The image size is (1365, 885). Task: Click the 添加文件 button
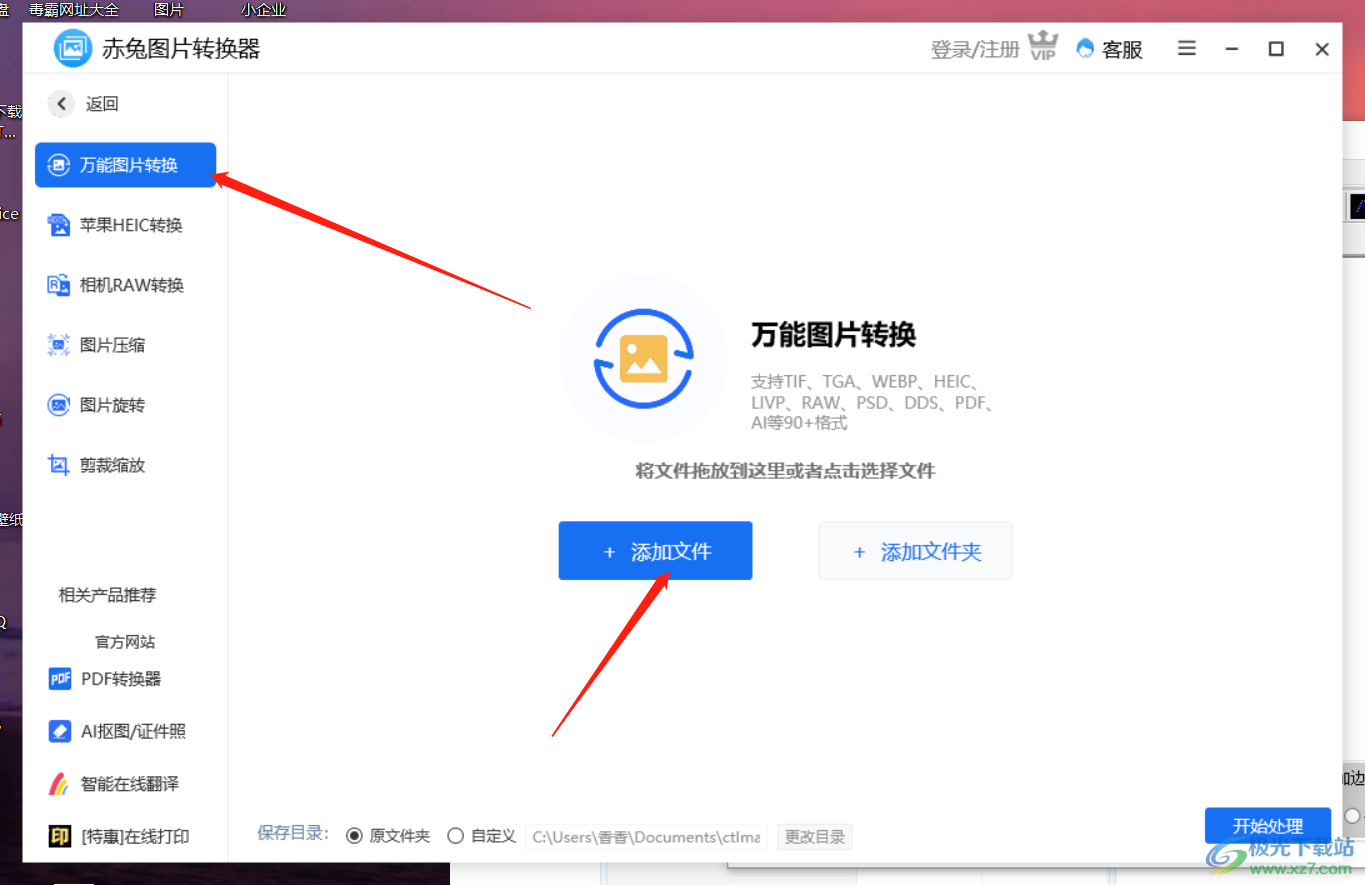tap(655, 550)
